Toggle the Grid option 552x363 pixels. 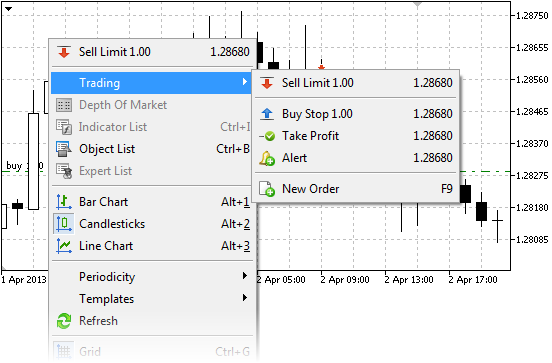[152, 351]
